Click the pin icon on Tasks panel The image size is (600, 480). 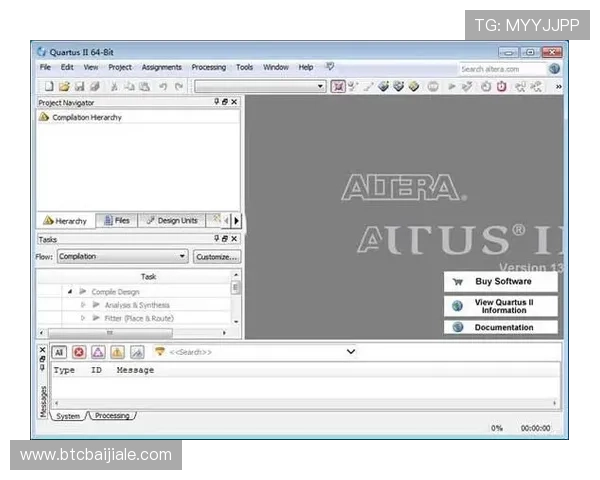tap(216, 239)
